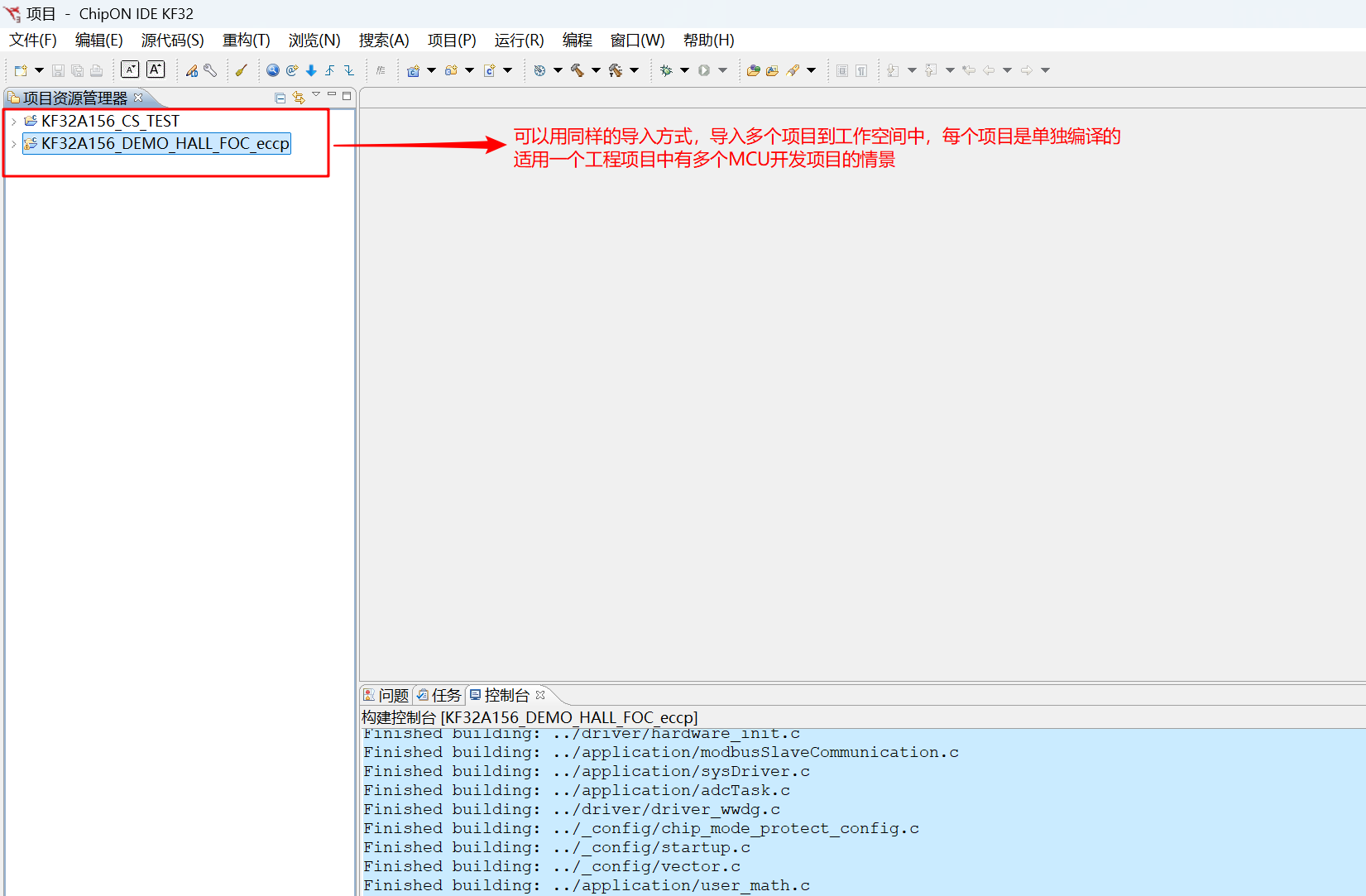Open the 源代码(S) menu
This screenshot has width=1366, height=896.
pyautogui.click(x=172, y=40)
